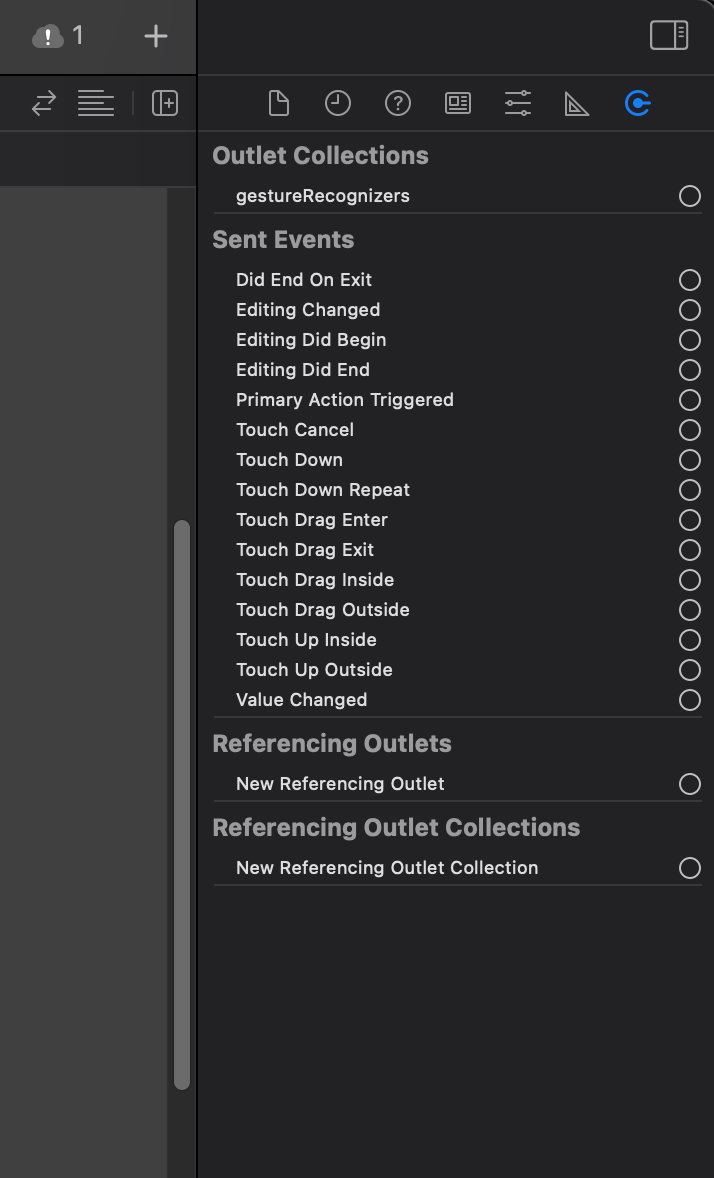This screenshot has height=1178, width=714.
Task: Click the Touch Up Inside connection circle
Action: (x=690, y=640)
